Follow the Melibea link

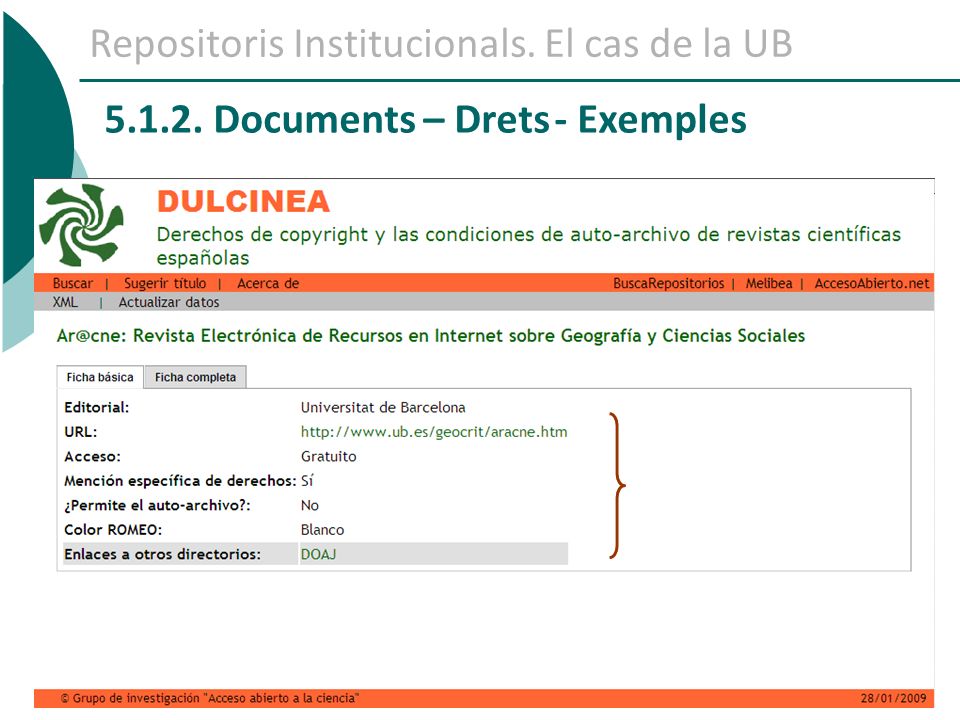coord(769,283)
